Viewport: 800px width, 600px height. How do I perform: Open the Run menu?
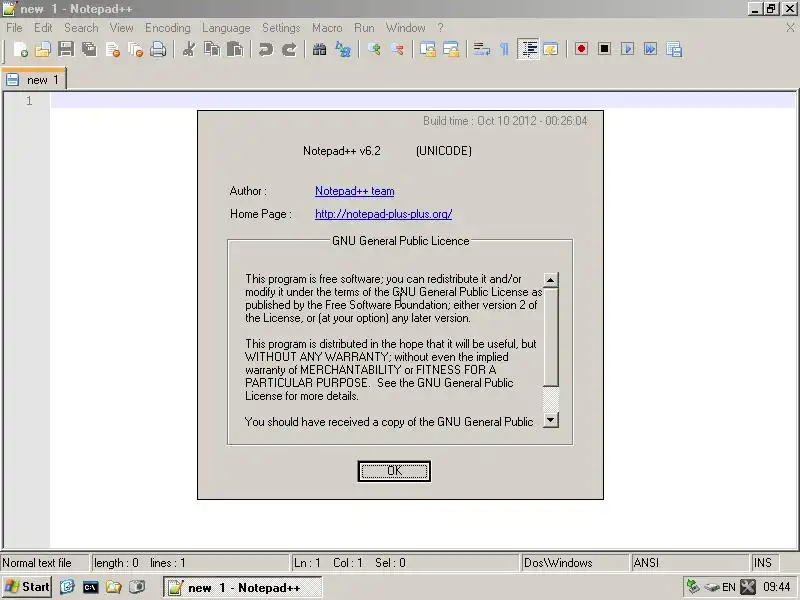(364, 28)
